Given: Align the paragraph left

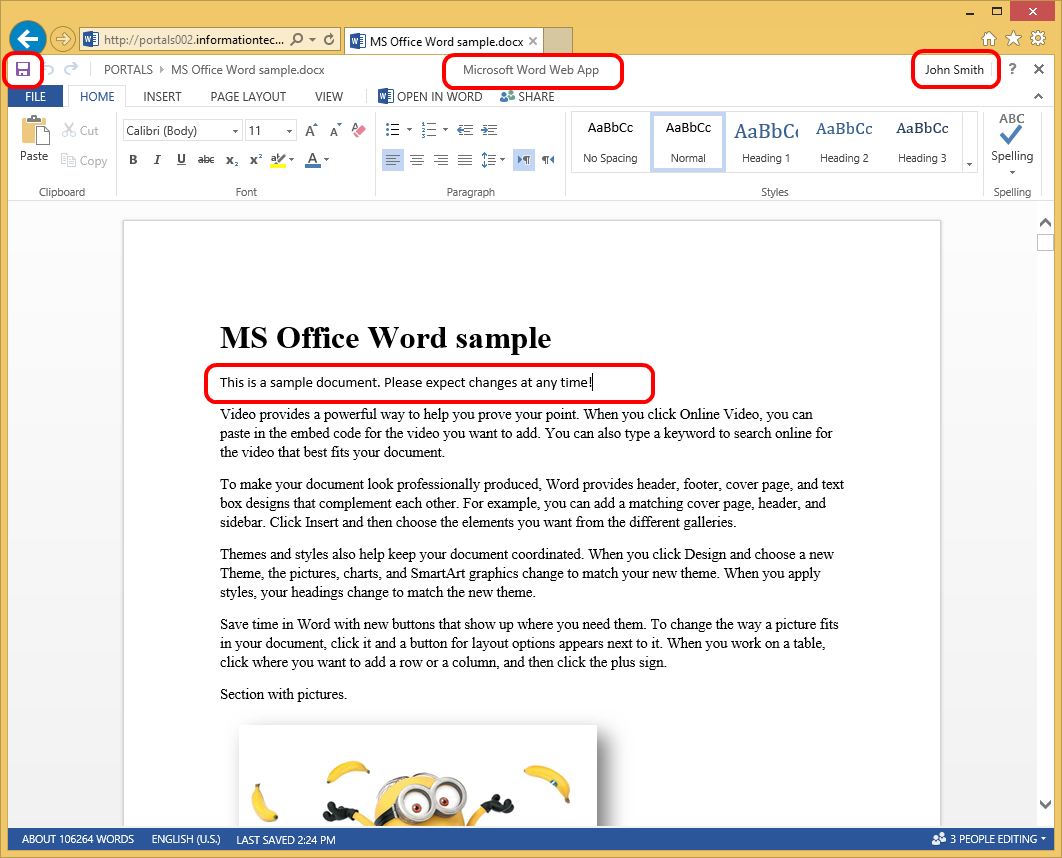Looking at the screenshot, I should tap(393, 160).
